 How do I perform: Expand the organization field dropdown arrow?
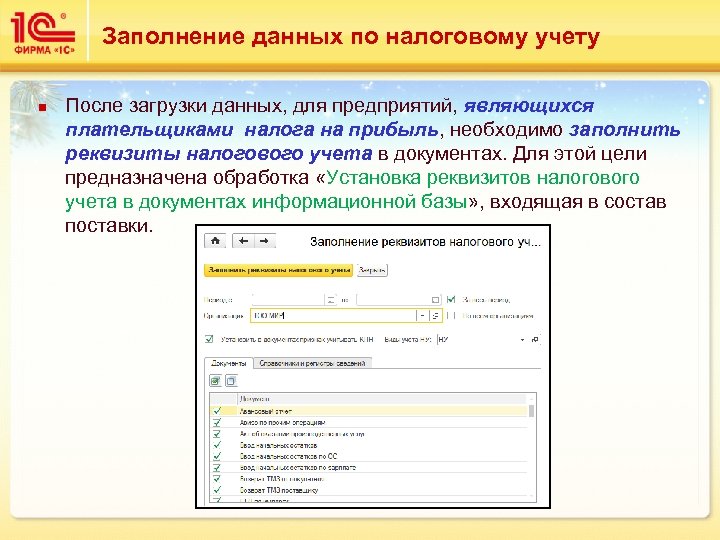tap(423, 315)
